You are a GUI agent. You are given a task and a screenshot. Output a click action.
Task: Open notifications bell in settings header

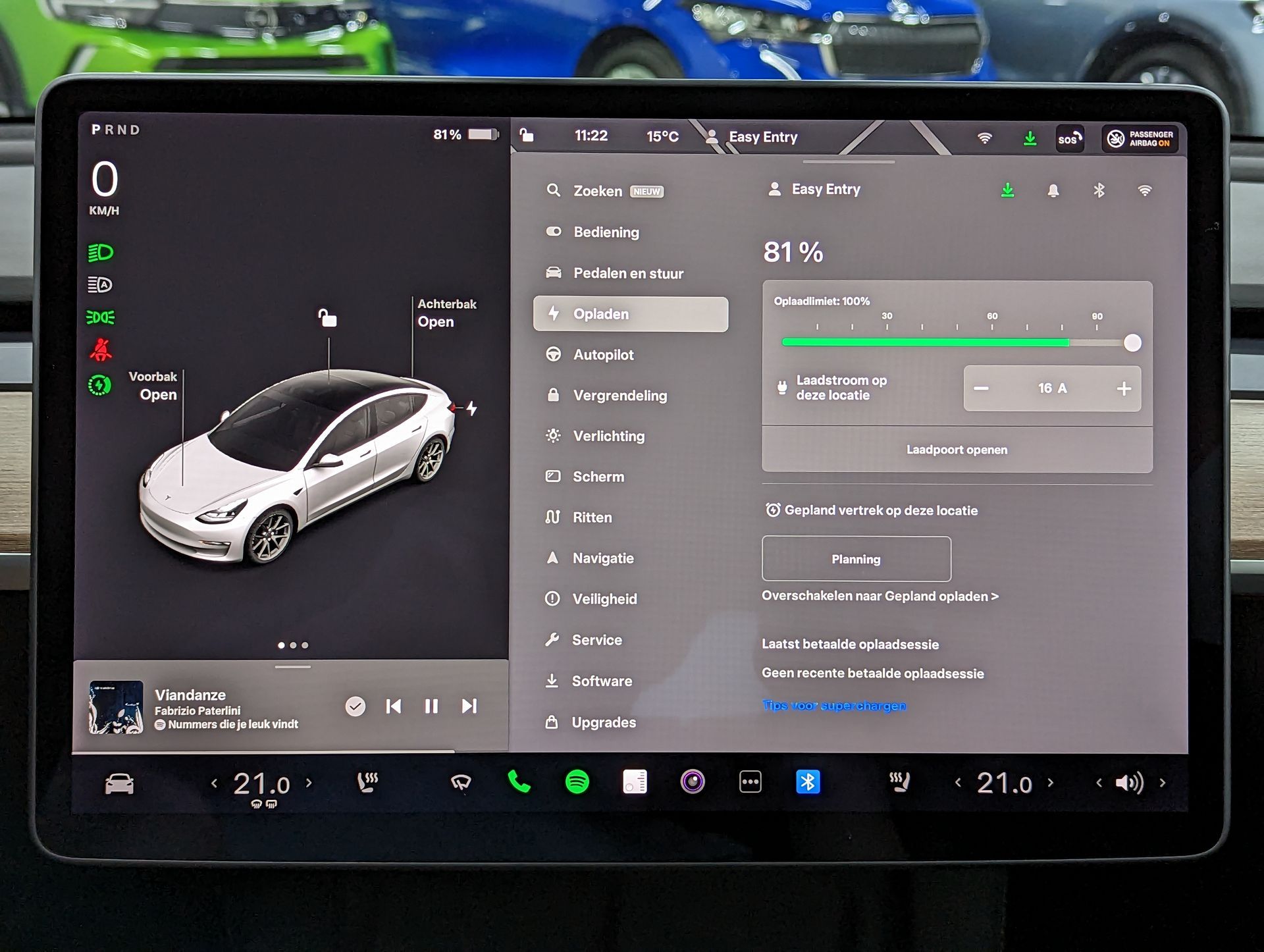[x=1053, y=190]
